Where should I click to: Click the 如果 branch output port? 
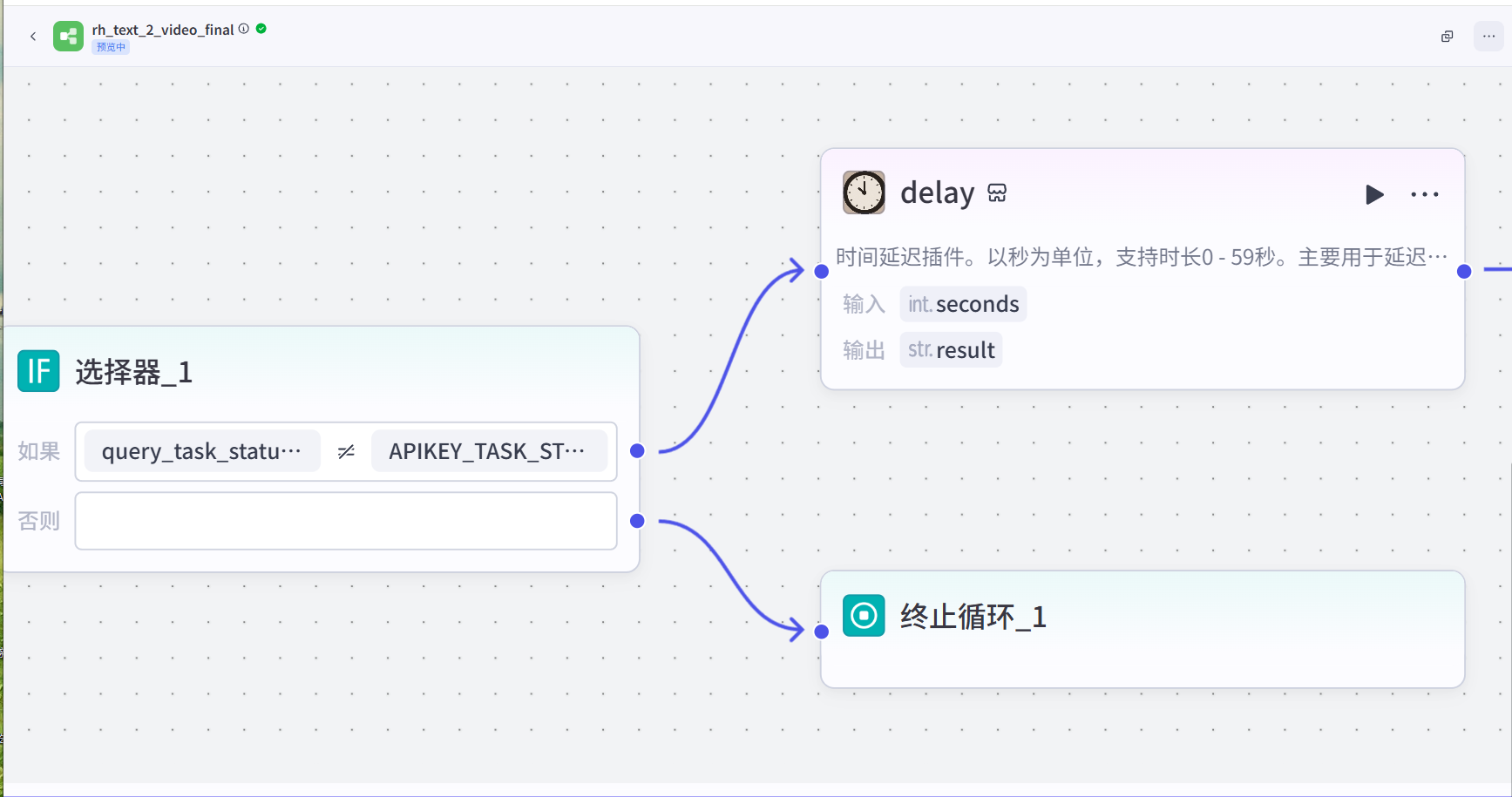point(637,450)
